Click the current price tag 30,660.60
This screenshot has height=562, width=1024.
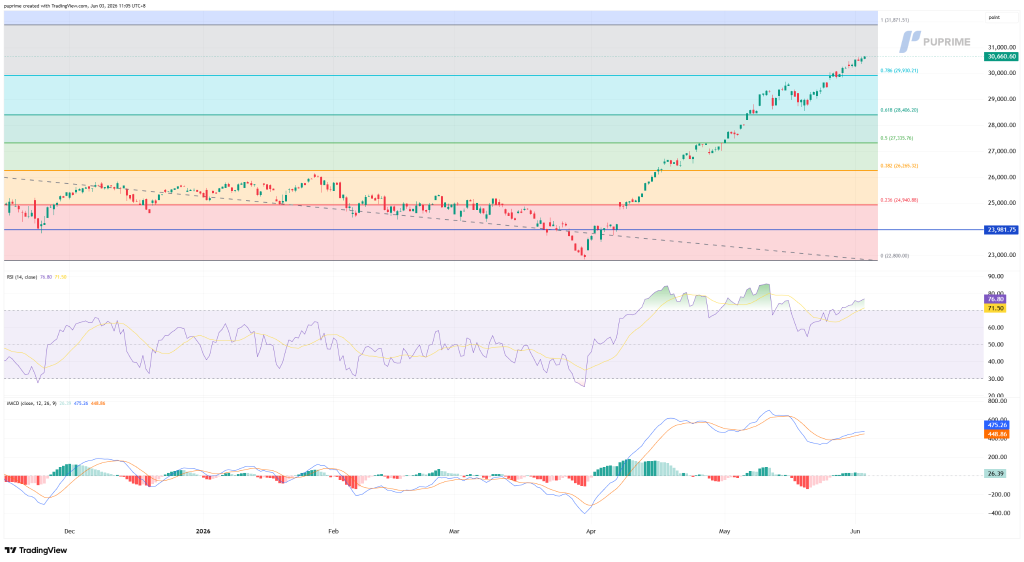tap(1001, 57)
